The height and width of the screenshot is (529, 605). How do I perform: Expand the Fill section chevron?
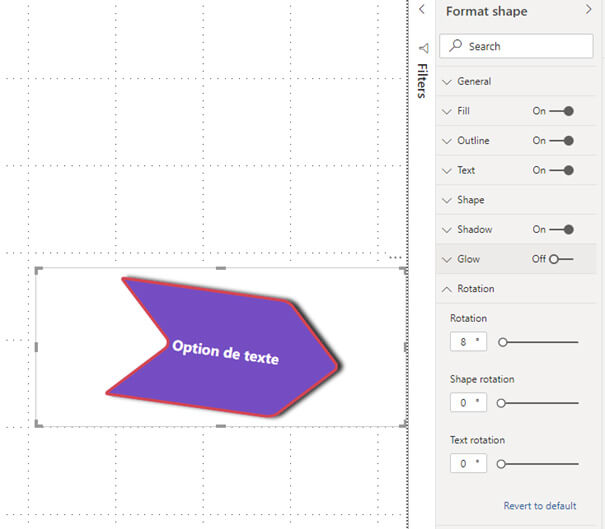[447, 112]
